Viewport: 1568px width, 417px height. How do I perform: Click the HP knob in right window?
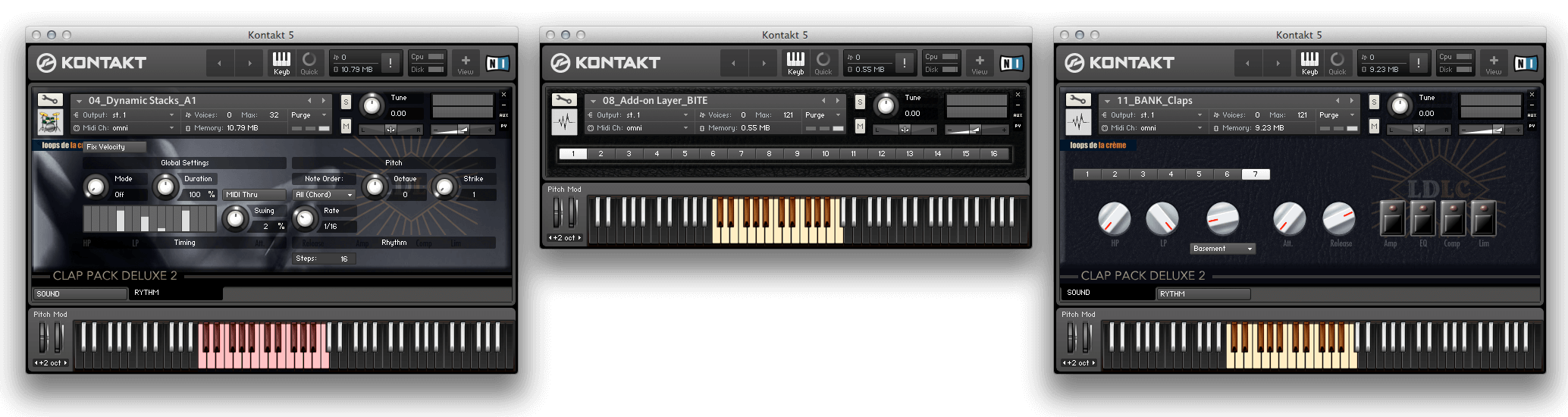(1115, 219)
